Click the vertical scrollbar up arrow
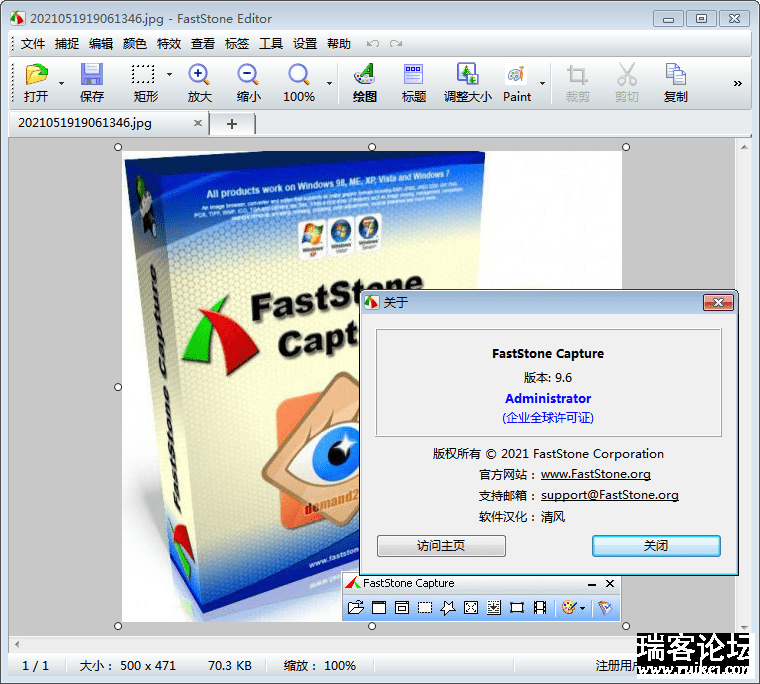The height and width of the screenshot is (684, 760). [x=744, y=147]
